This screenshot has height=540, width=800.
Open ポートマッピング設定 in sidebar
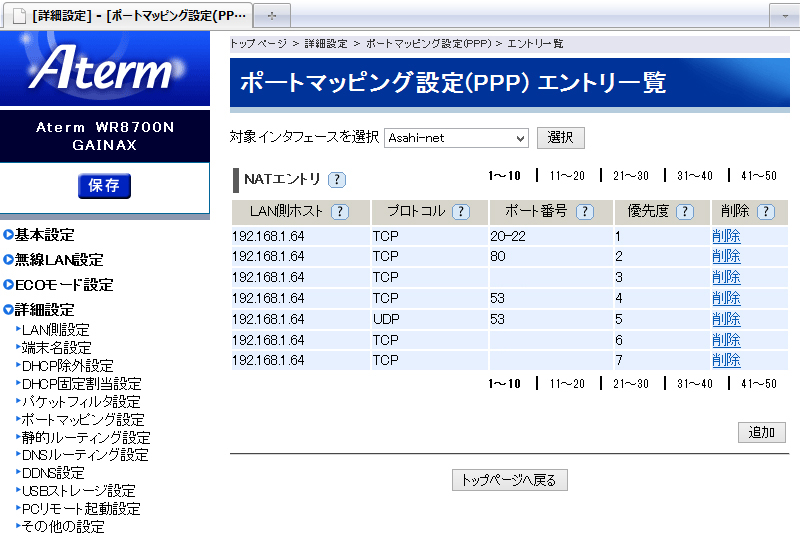(82, 420)
